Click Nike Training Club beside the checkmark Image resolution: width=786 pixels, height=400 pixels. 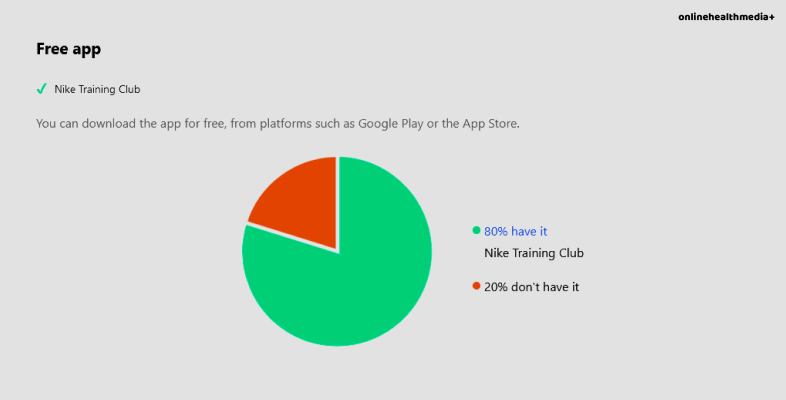tap(97, 89)
